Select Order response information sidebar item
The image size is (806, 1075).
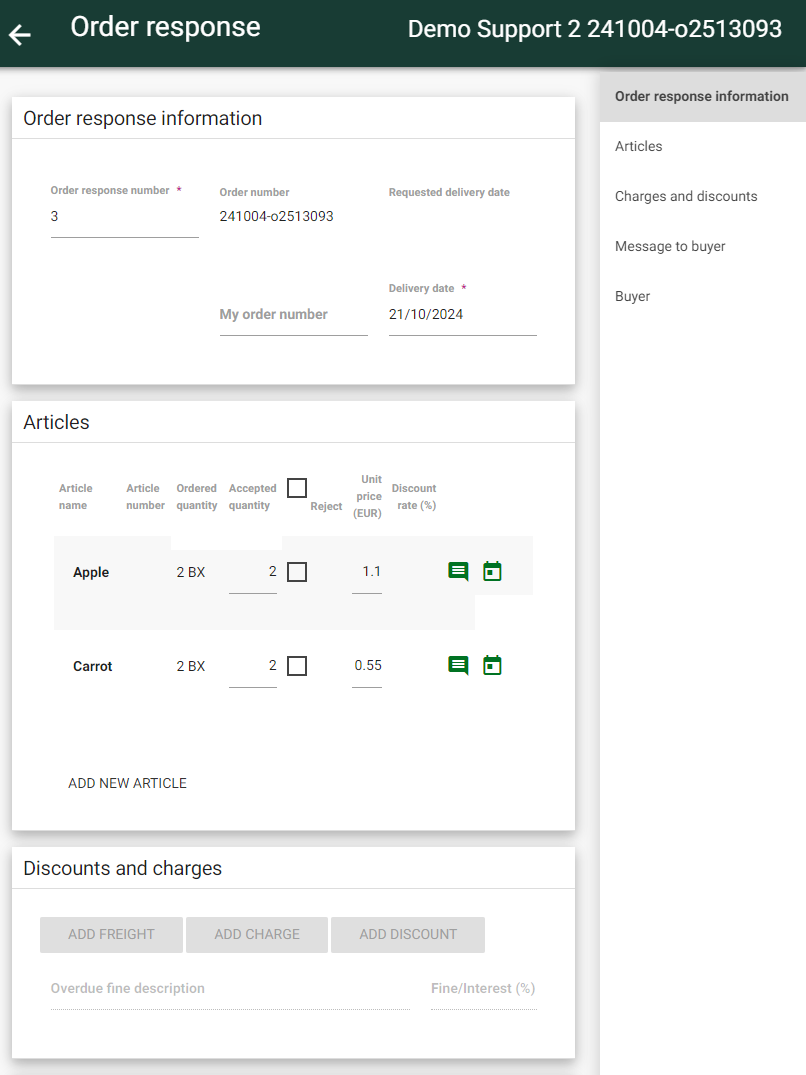(703, 97)
